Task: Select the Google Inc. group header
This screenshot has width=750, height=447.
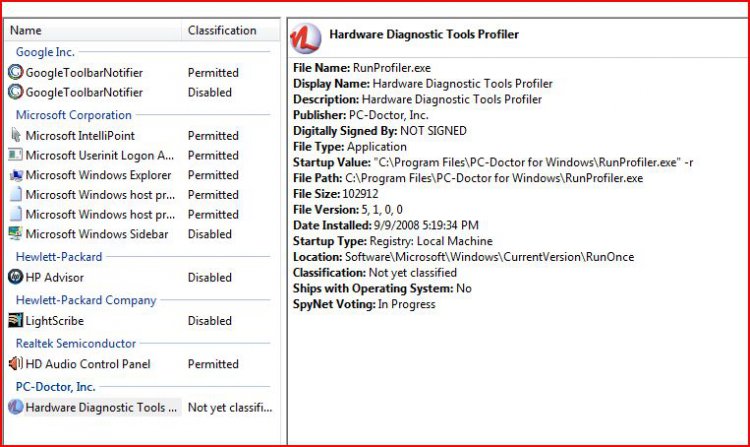Action: point(45,52)
